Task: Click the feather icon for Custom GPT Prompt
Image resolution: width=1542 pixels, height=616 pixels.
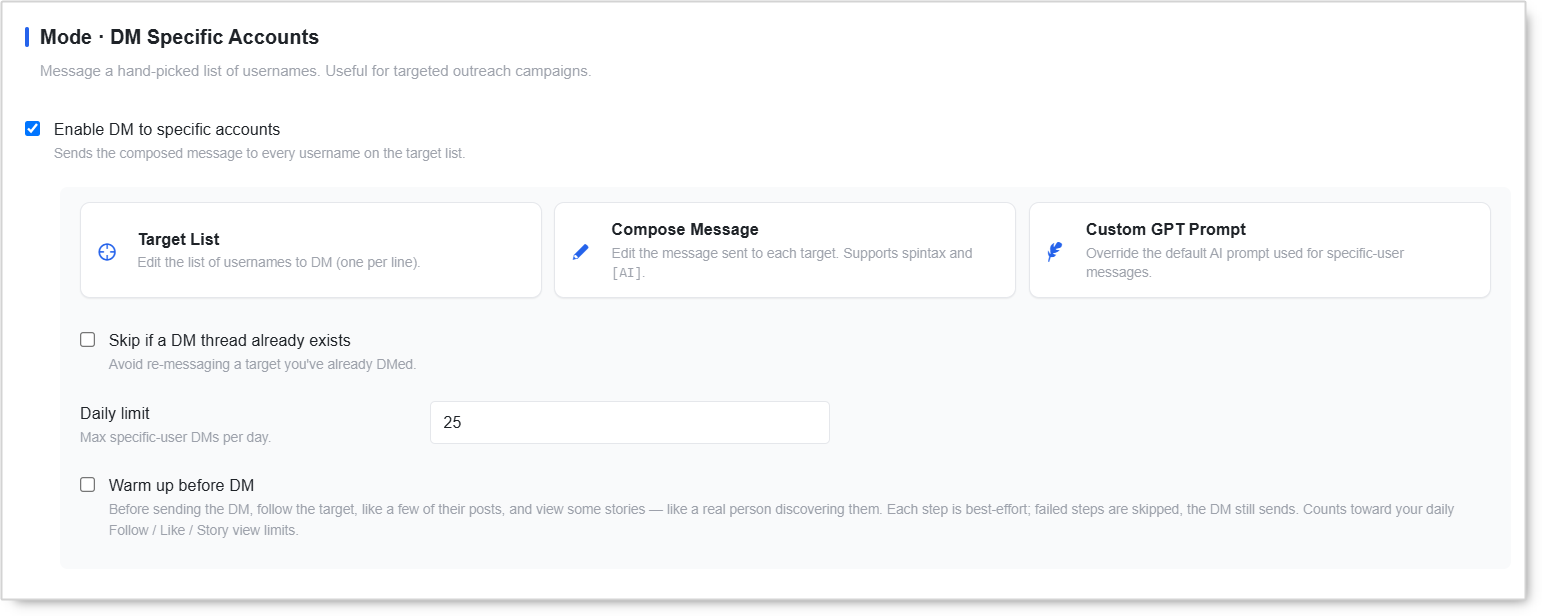Action: tap(1055, 252)
